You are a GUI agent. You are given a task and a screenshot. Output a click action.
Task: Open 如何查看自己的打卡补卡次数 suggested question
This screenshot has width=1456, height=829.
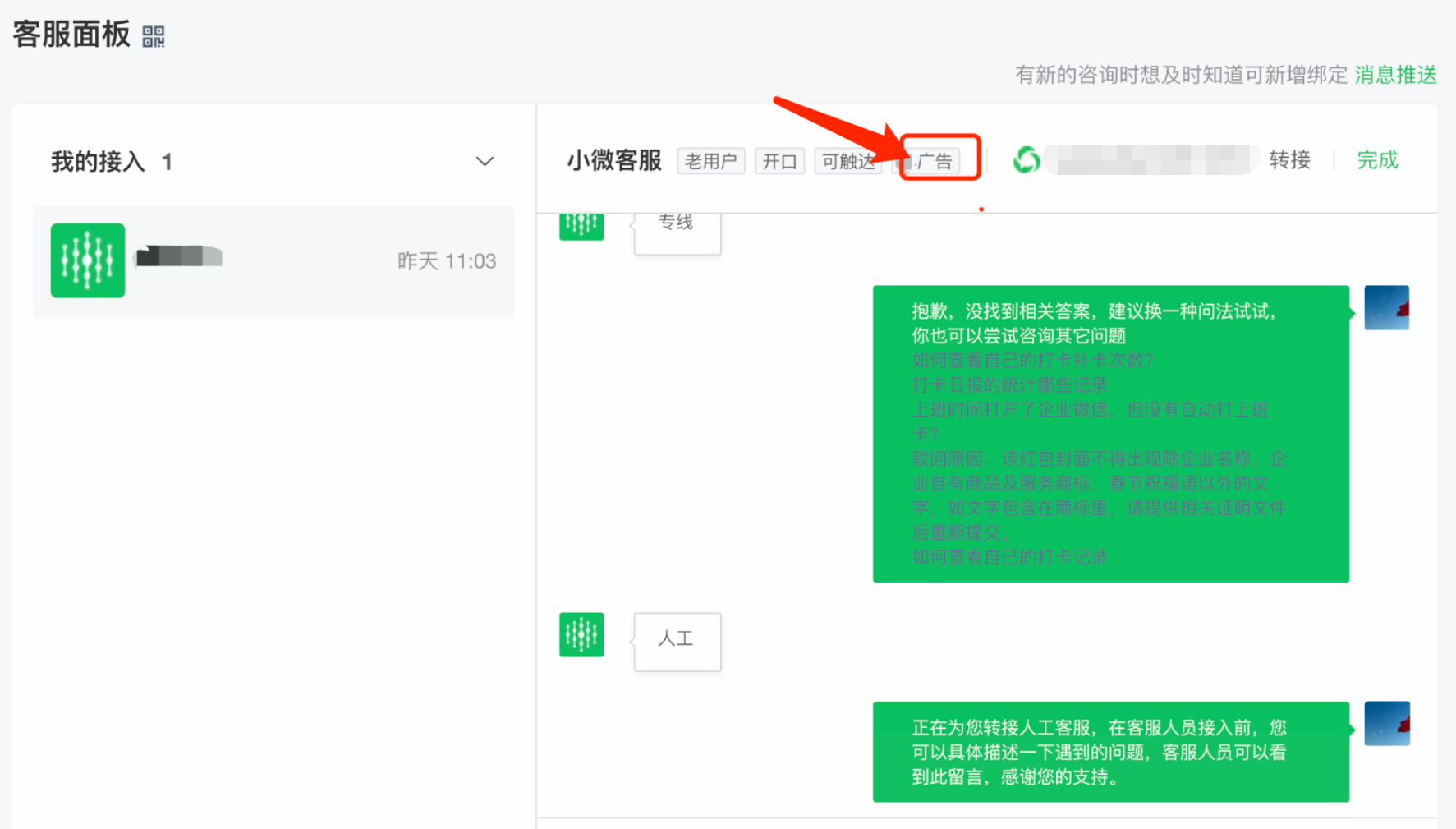coord(1032,361)
